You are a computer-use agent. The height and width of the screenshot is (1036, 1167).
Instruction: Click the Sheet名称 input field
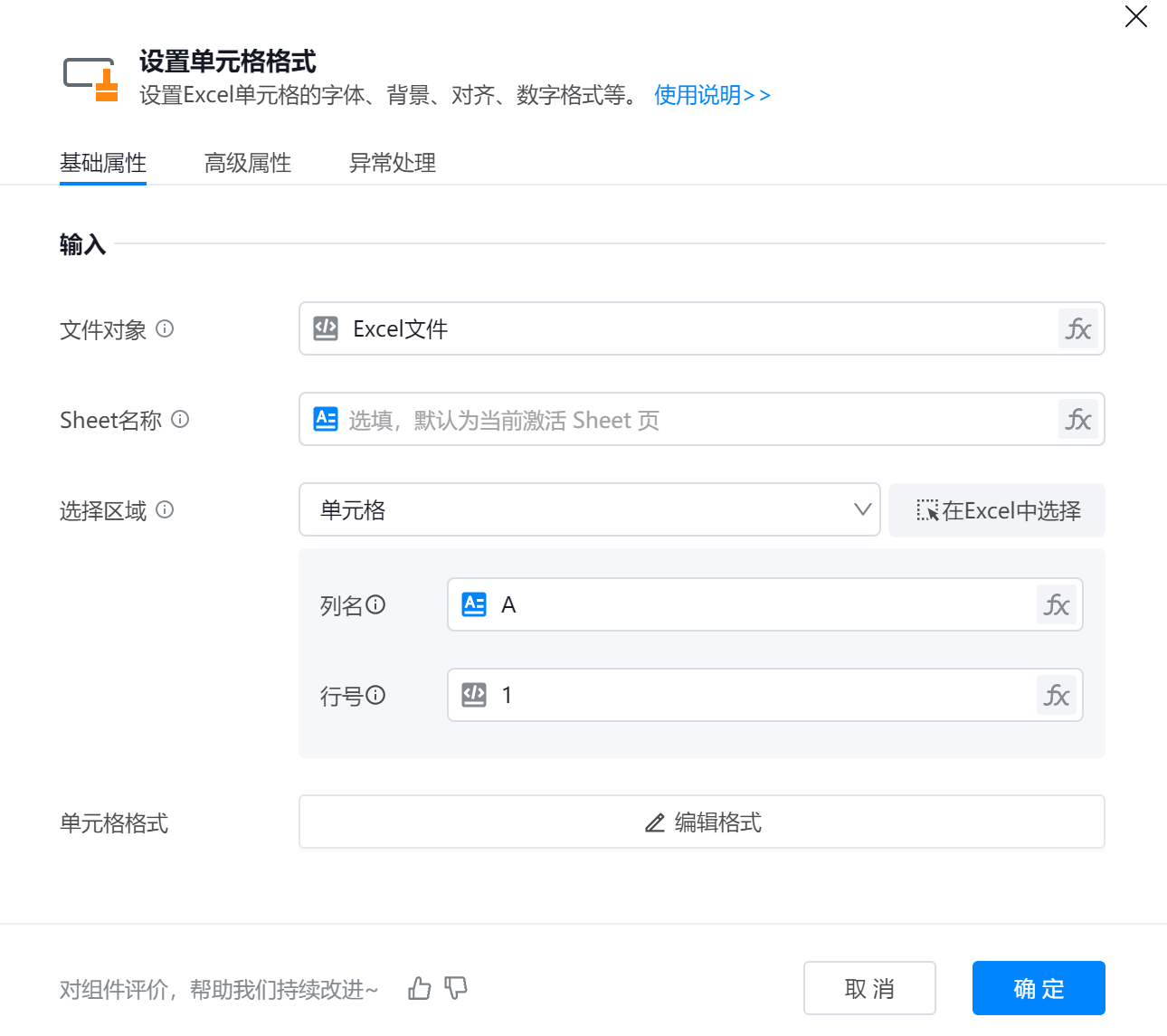point(688,420)
